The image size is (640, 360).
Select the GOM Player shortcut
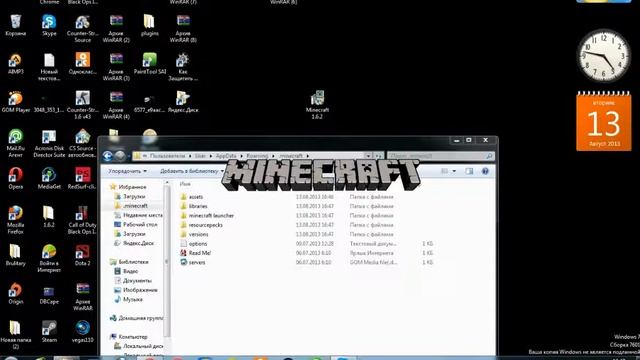pos(16,102)
